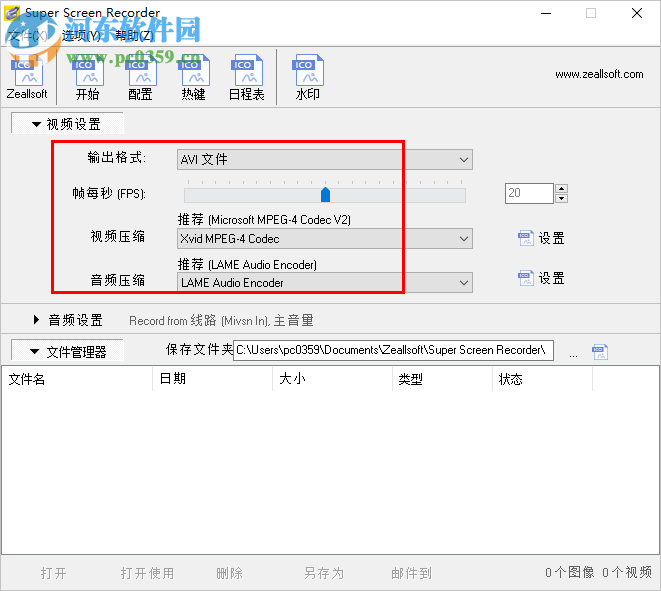Image resolution: width=661 pixels, height=591 pixels.
Task: Click the 帧每秒 (FPS) label
Action: point(109,193)
